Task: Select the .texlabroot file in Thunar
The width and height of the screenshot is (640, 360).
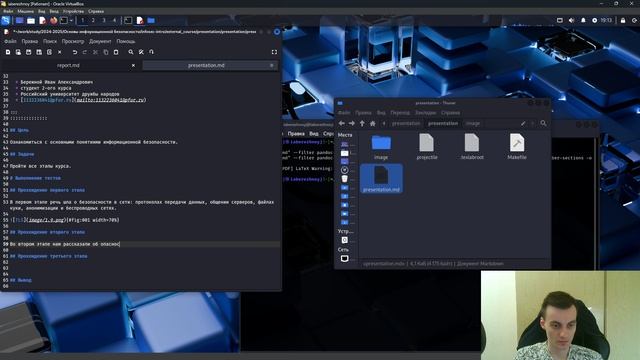Action: pyautogui.click(x=472, y=147)
